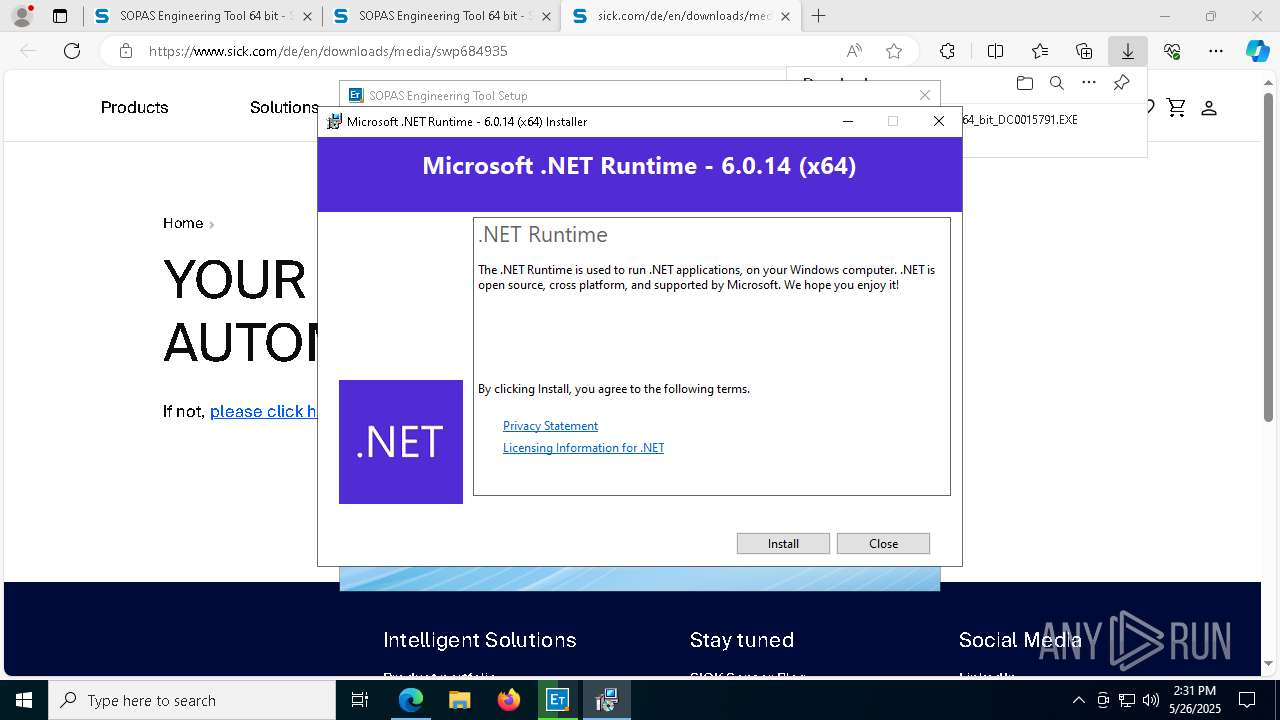Open network status tray icon

click(1127, 700)
